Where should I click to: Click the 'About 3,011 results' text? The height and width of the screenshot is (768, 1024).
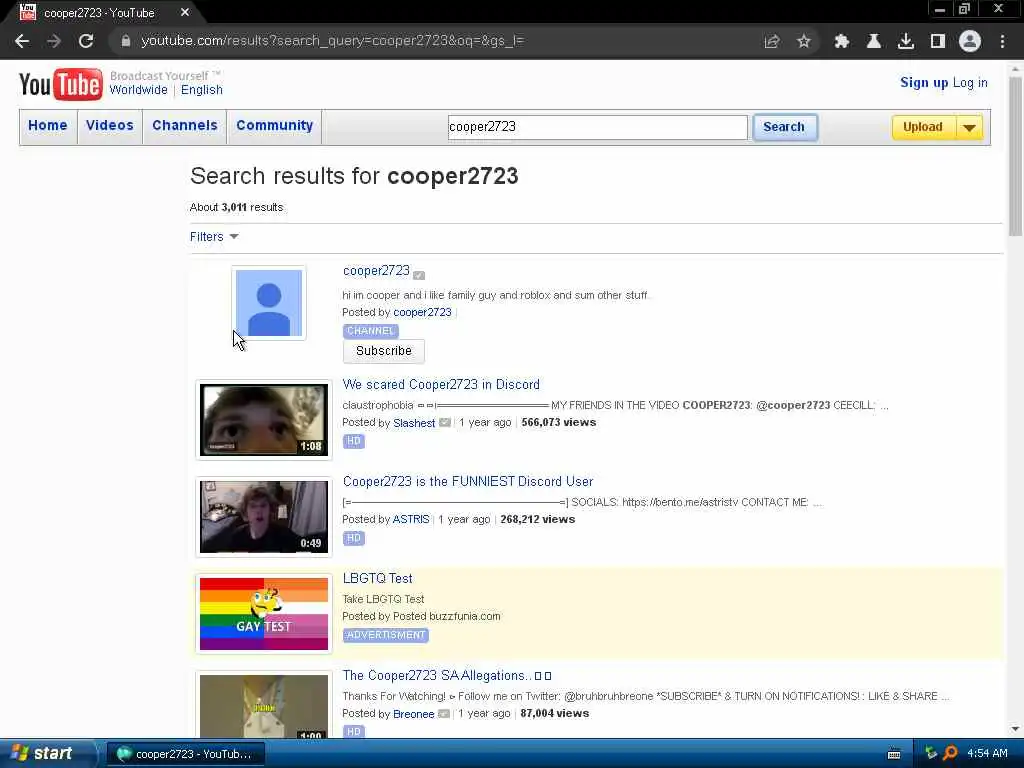(236, 207)
